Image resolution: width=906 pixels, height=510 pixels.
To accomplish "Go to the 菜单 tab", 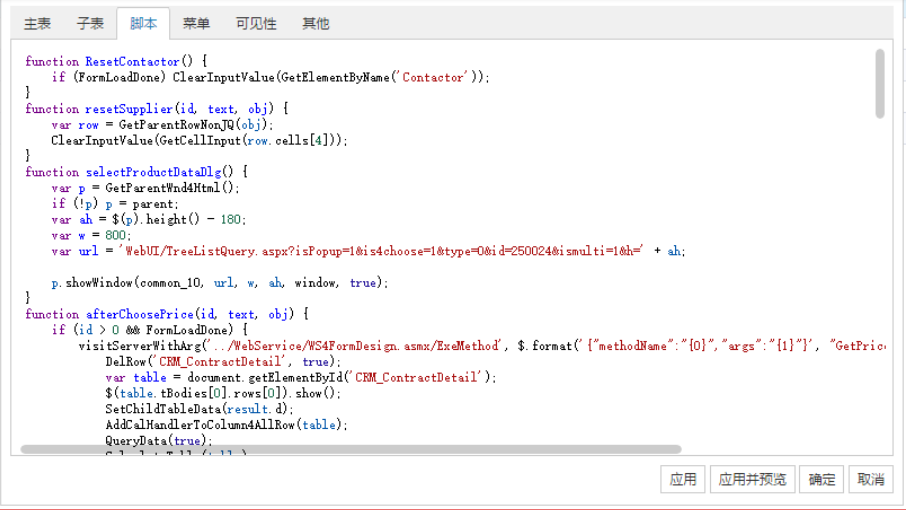I will [196, 23].
